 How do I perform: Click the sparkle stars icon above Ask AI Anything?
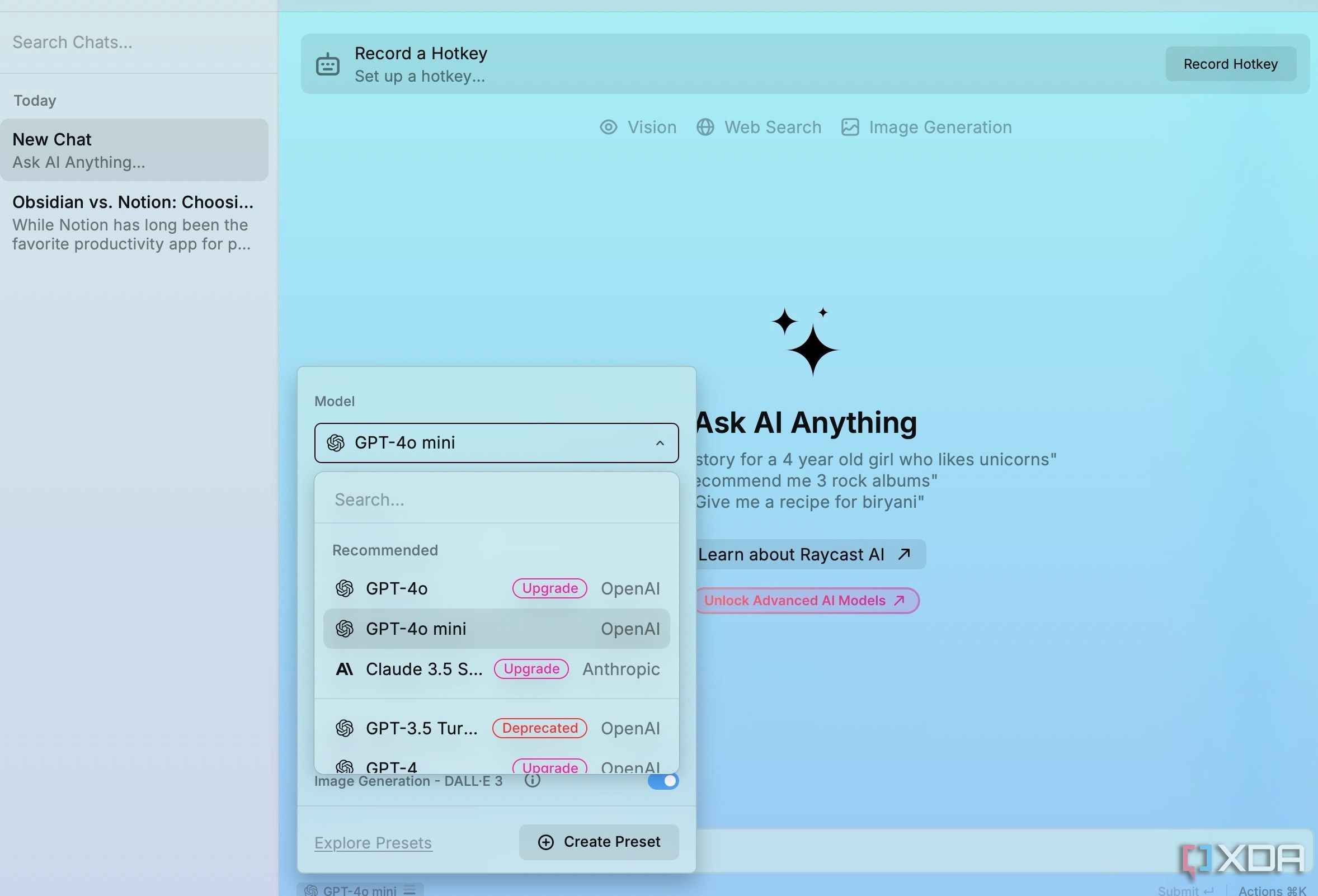click(x=805, y=341)
